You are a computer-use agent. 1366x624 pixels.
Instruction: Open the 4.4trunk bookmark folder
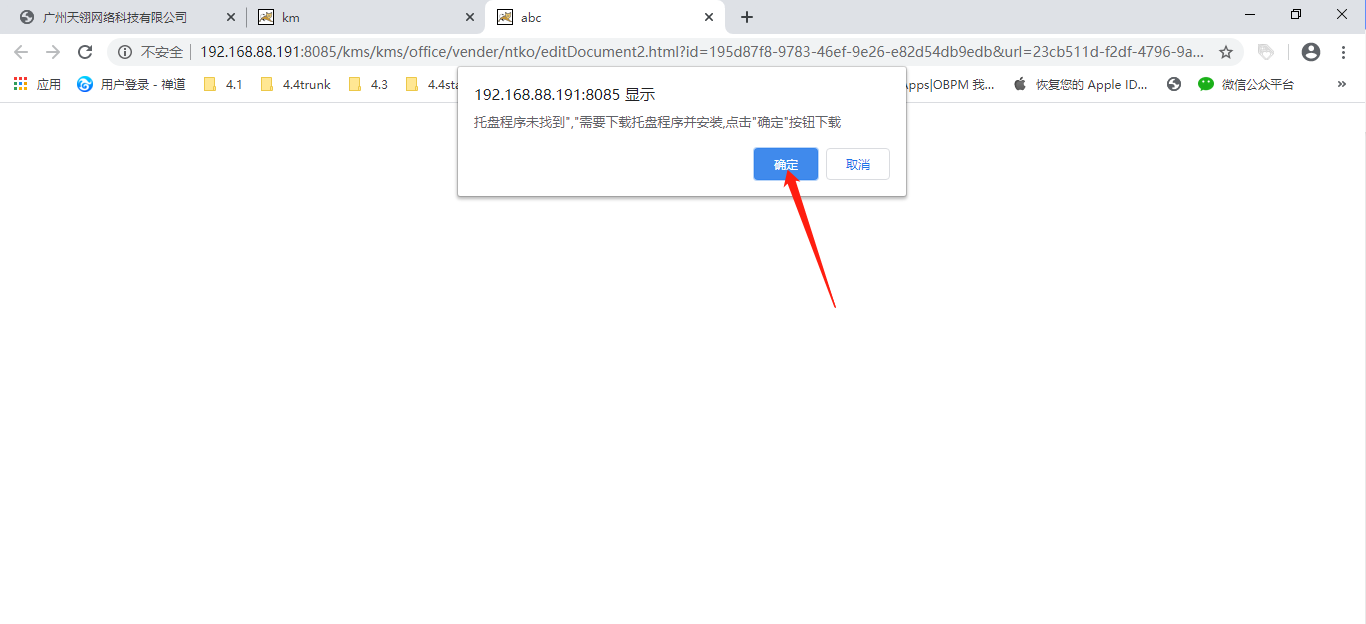[x=295, y=85]
